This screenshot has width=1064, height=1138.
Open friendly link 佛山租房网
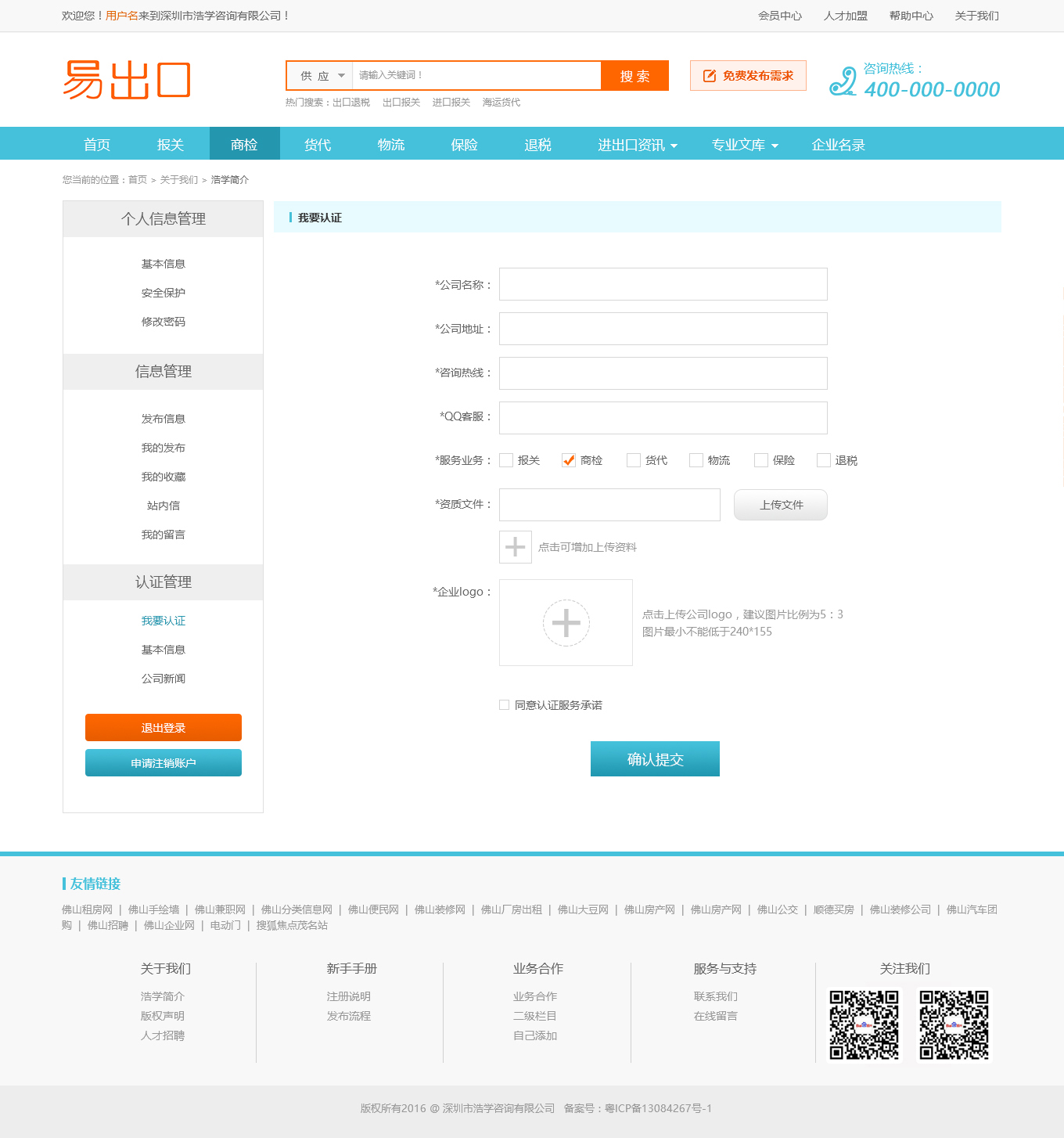tap(88, 909)
